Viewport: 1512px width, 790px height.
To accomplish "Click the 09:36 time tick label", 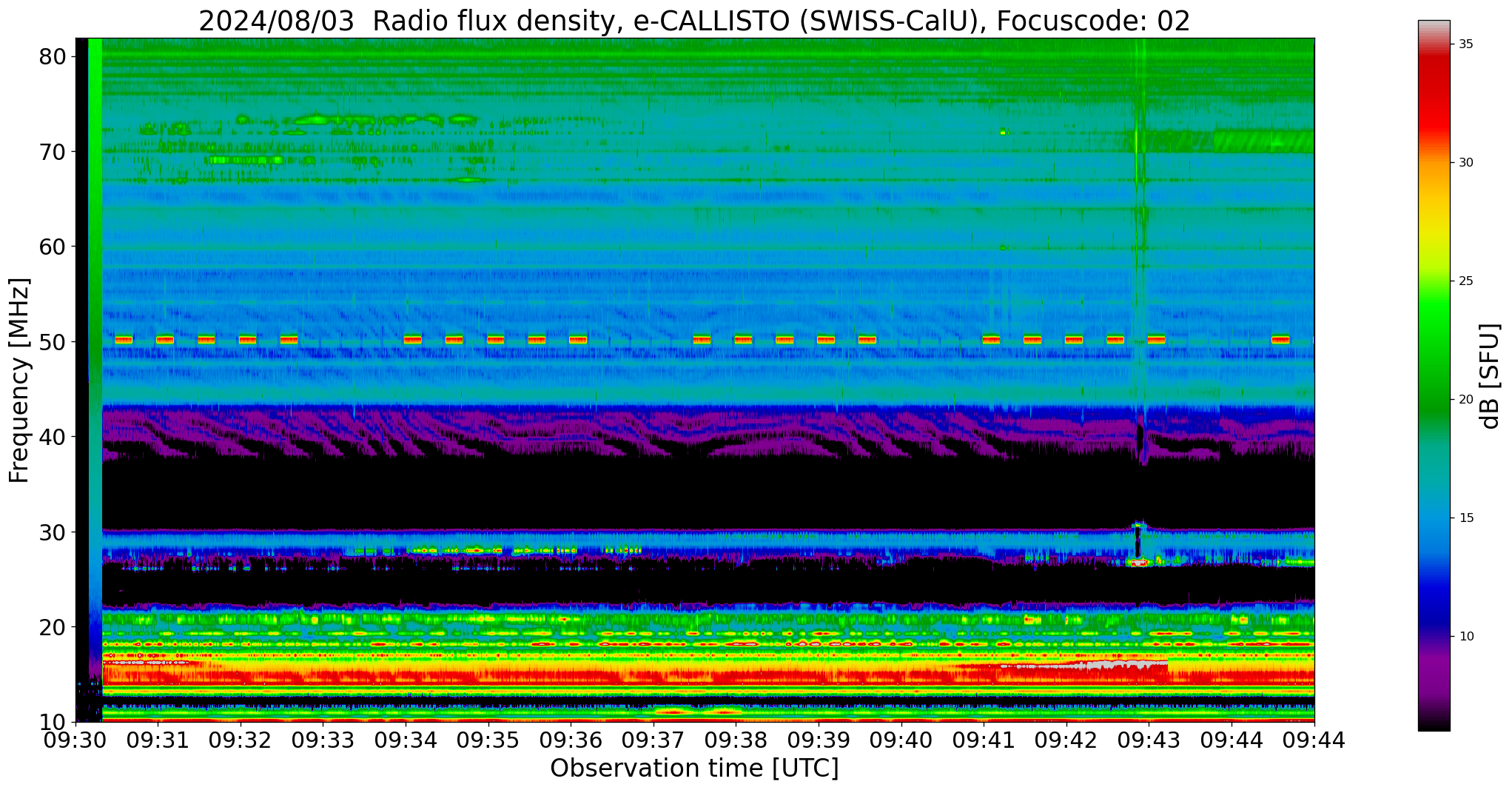I will [571, 740].
